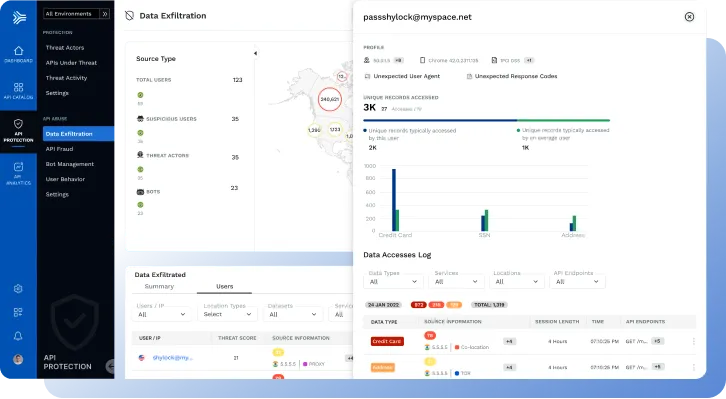The width and height of the screenshot is (726, 399).
Task: Open the Services dropdown in Data Accesses Log
Action: (456, 281)
